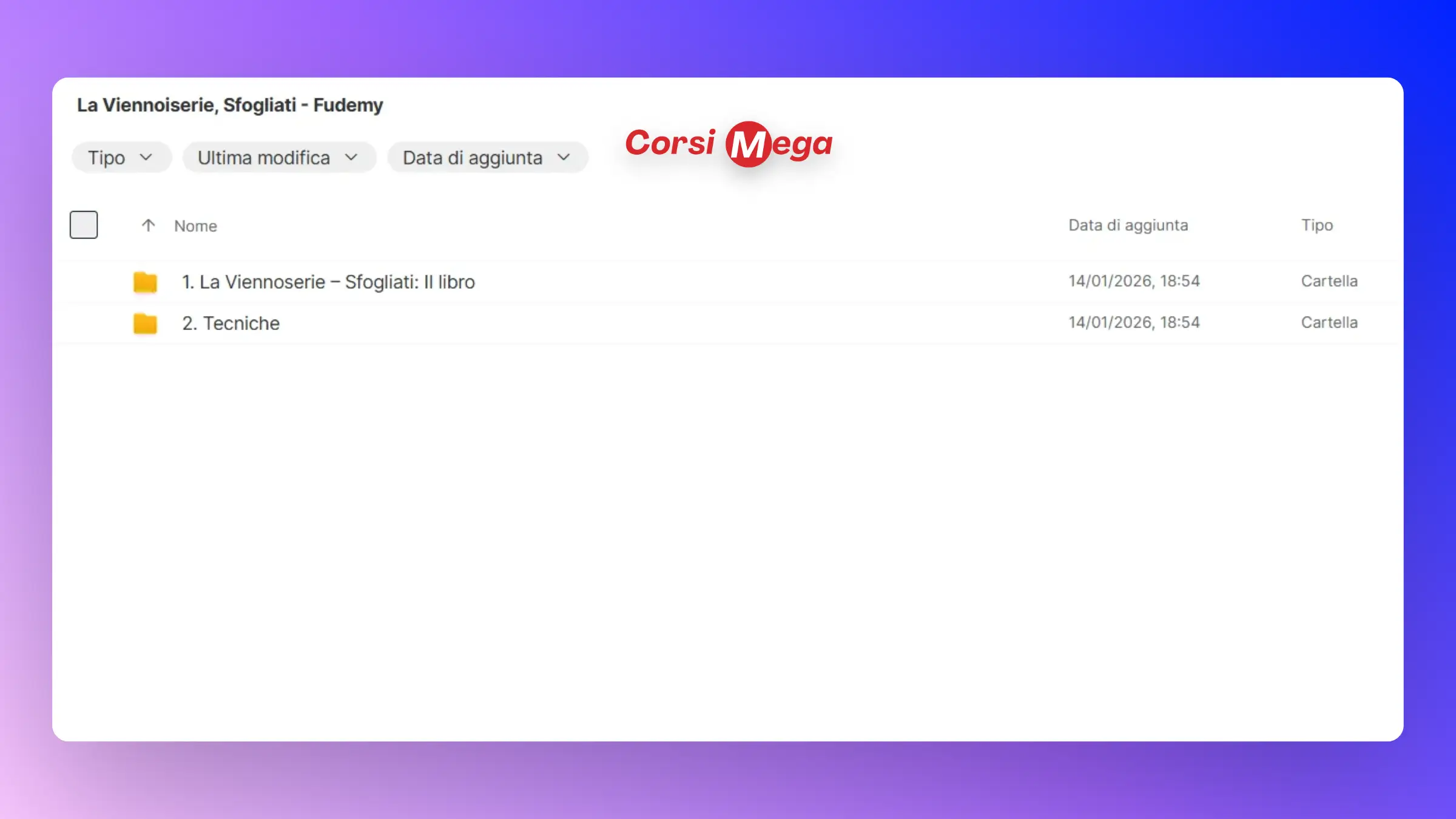Open the Data di aggiunta filter dropdown
The height and width of the screenshot is (819, 1456).
click(472, 158)
